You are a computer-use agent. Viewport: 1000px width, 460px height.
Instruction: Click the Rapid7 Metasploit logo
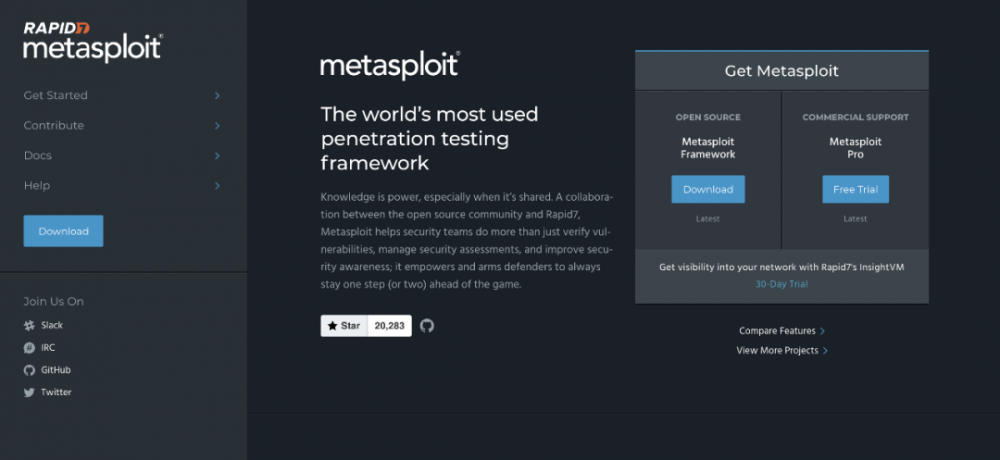pyautogui.click(x=92, y=41)
